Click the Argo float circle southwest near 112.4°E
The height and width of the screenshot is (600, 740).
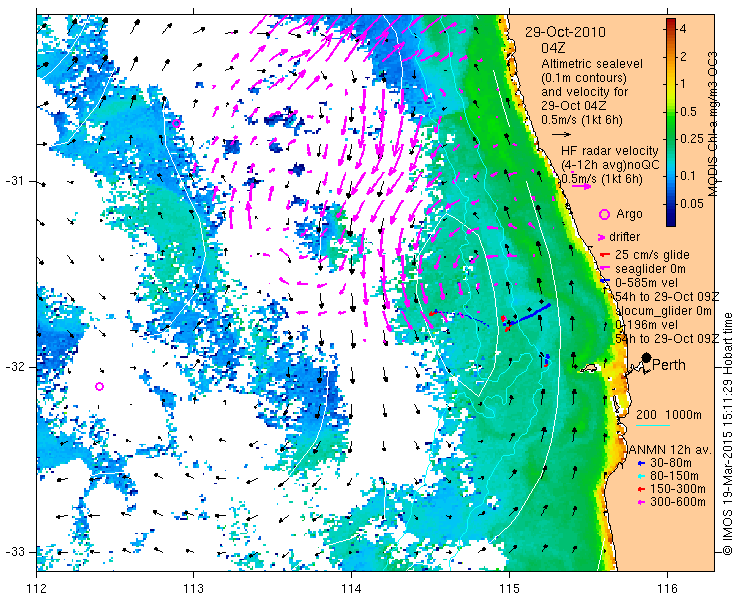99,387
